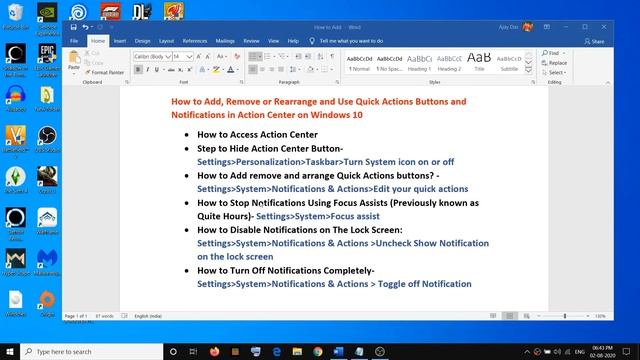
Task: Increase font size with Grow Font
Action: click(199, 56)
